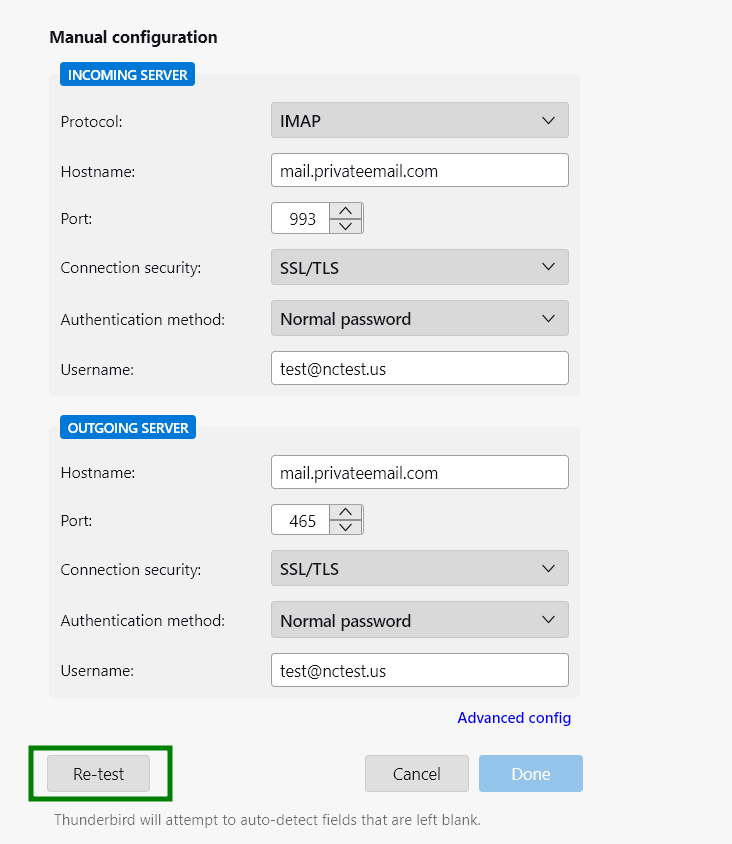Open incoming Authentication method dropdown
The width and height of the screenshot is (732, 844).
click(420, 318)
